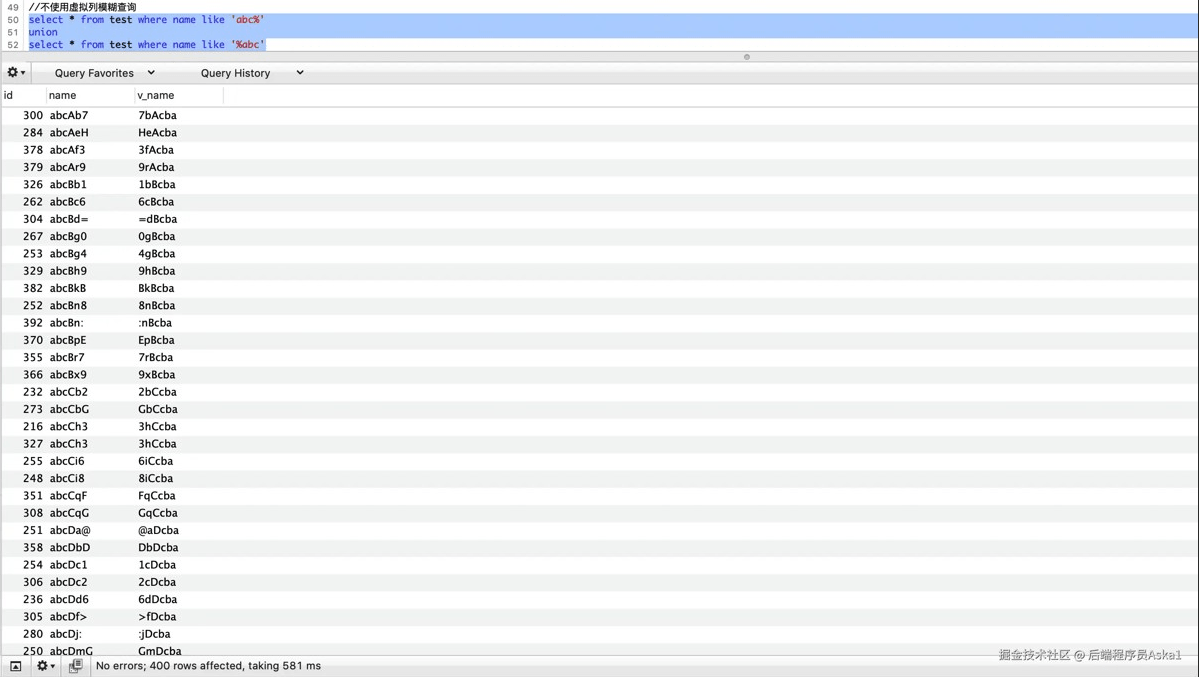The image size is (1199, 677).
Task: Select name cell abcDf>
Action: [x=68, y=617]
